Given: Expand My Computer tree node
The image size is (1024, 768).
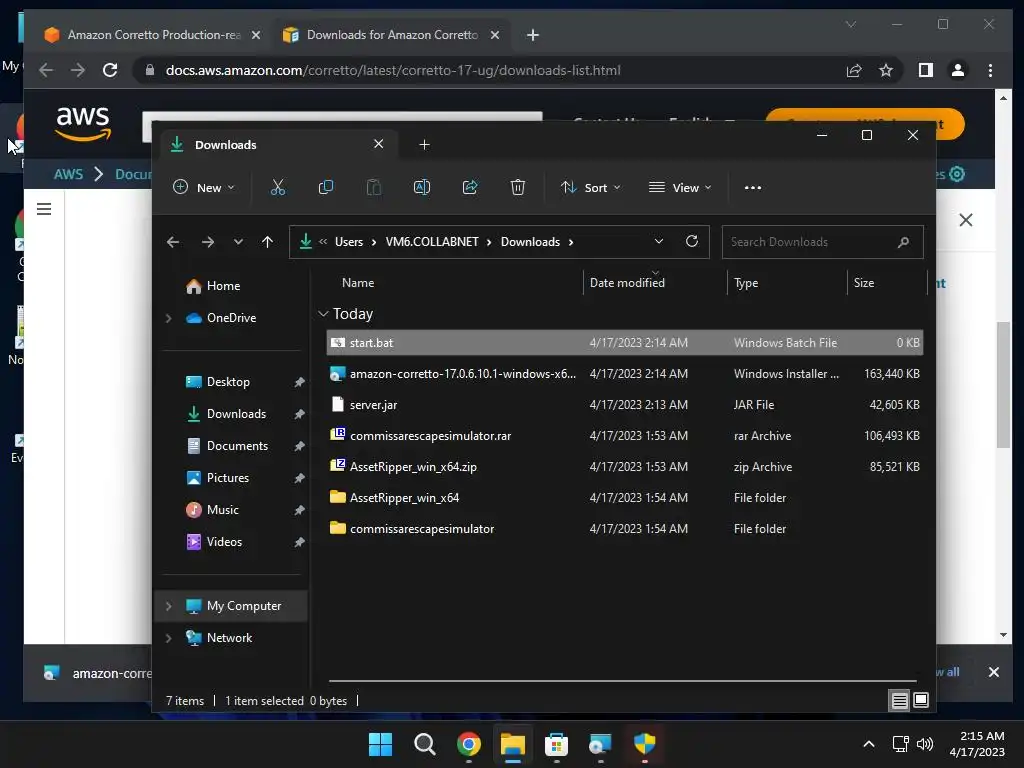Looking at the screenshot, I should 168,606.
